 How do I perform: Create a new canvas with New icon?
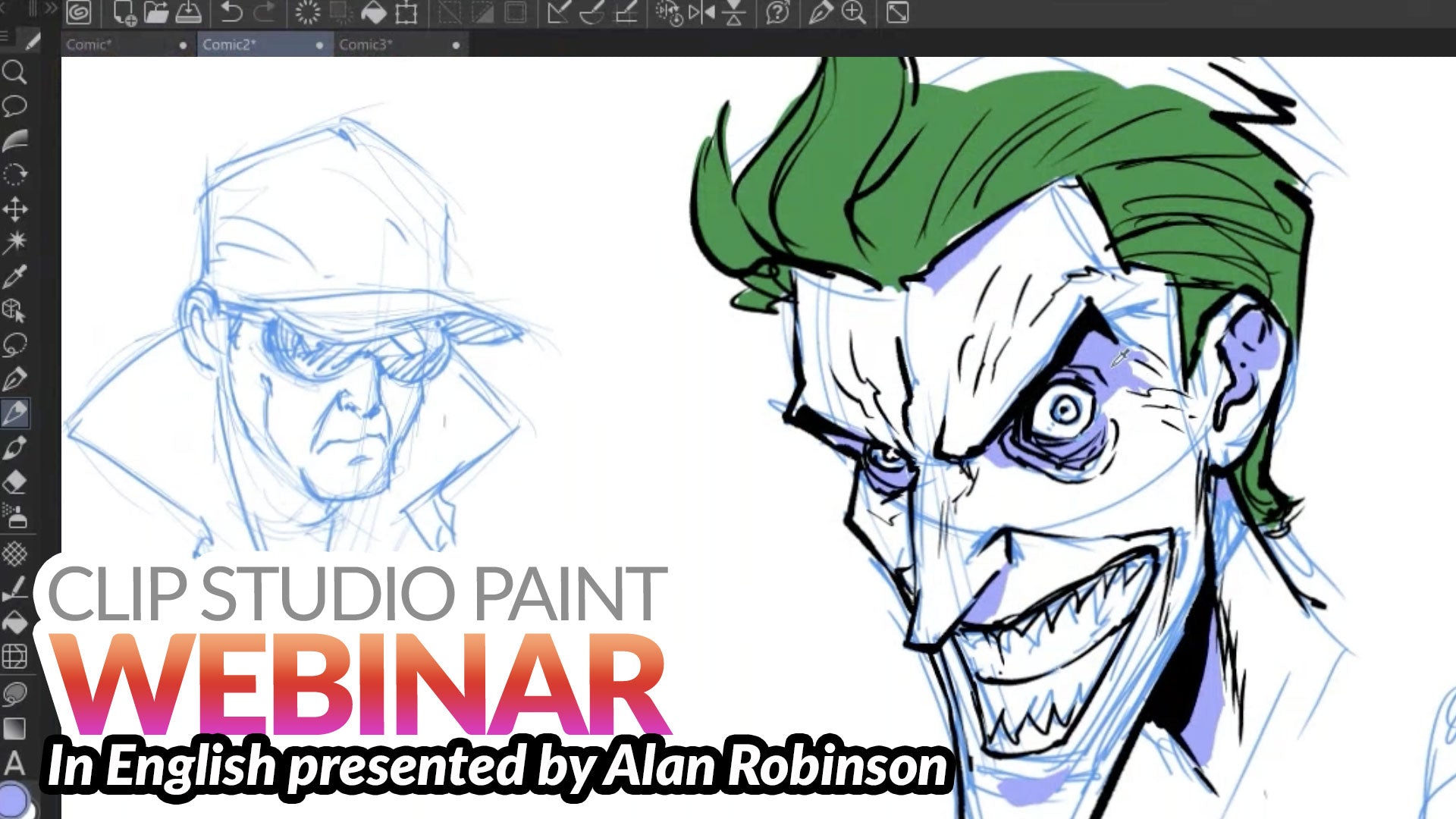tap(124, 12)
